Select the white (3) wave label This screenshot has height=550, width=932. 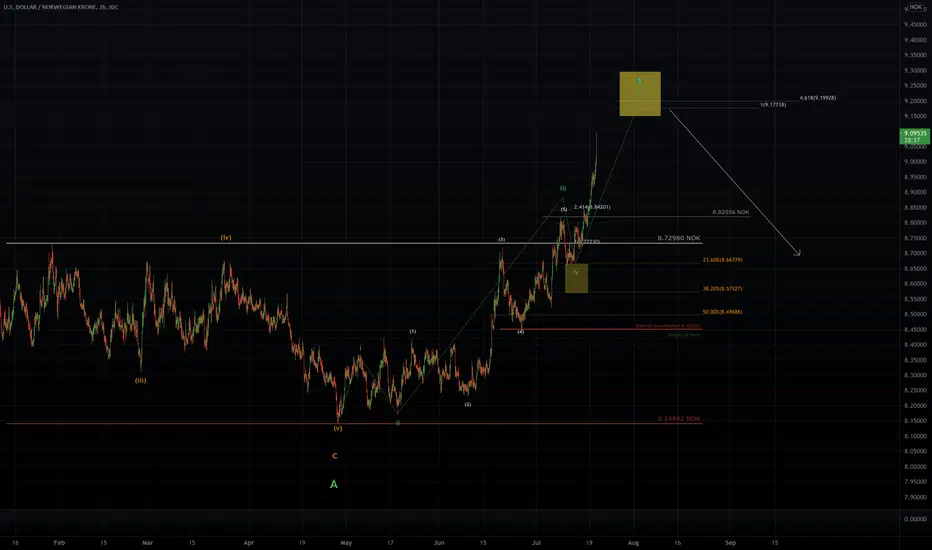click(502, 240)
